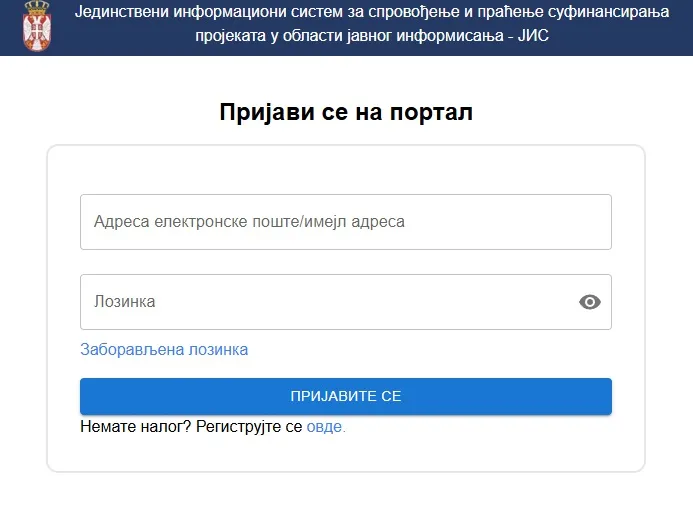Open the Заборављена лозинка link
Viewport: 693px width, 530px height.
(164, 350)
